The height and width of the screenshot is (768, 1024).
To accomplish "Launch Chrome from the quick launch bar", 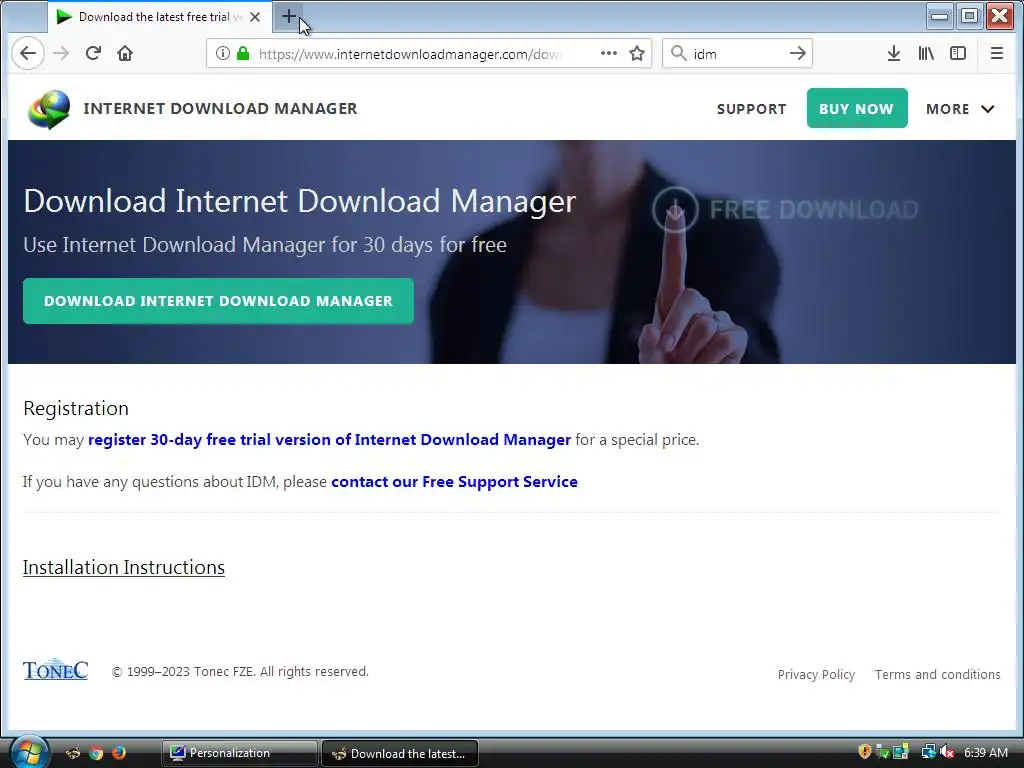I will click(x=96, y=753).
